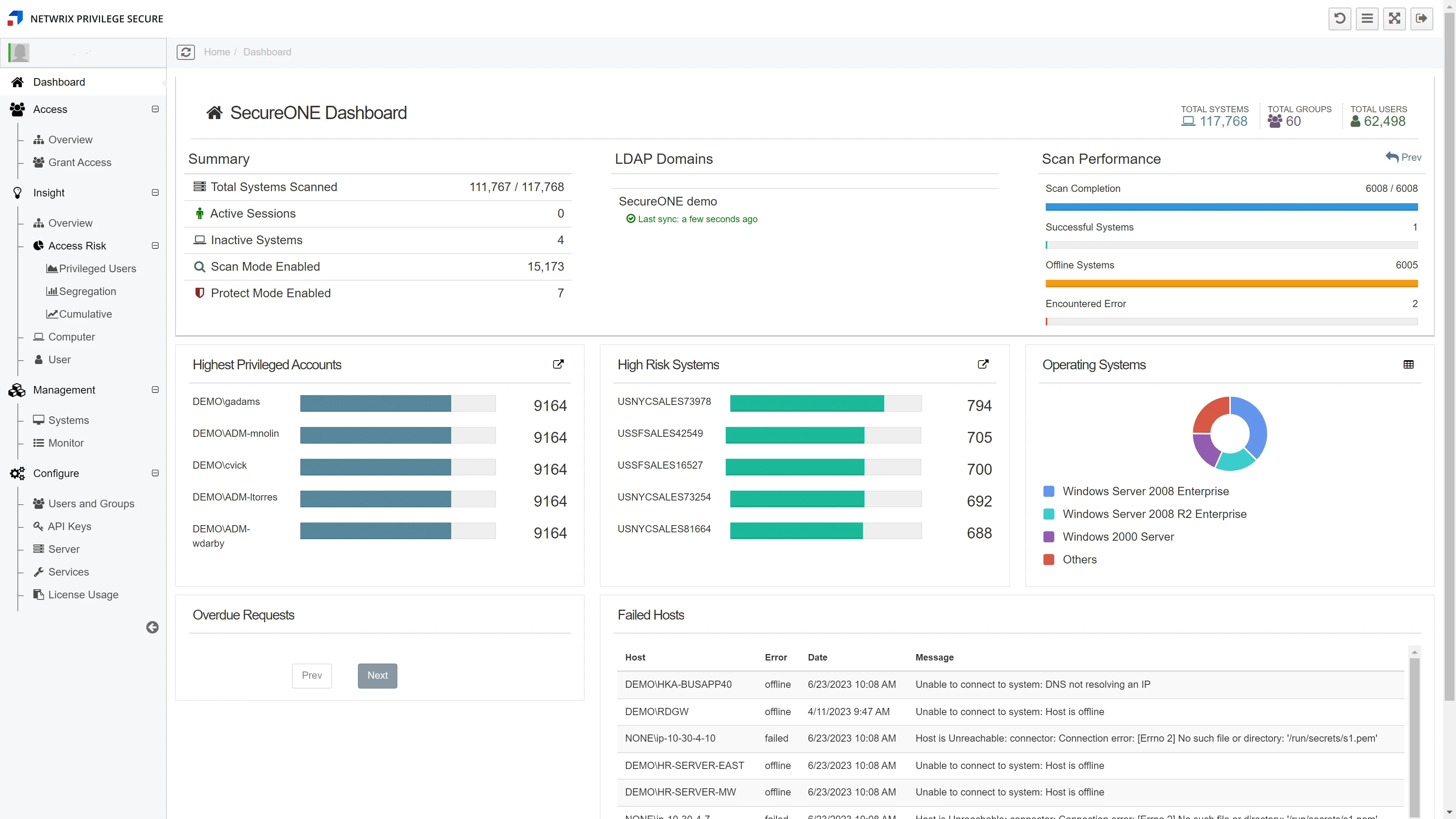Open Dashboard in the sidebar

pyautogui.click(x=83, y=82)
